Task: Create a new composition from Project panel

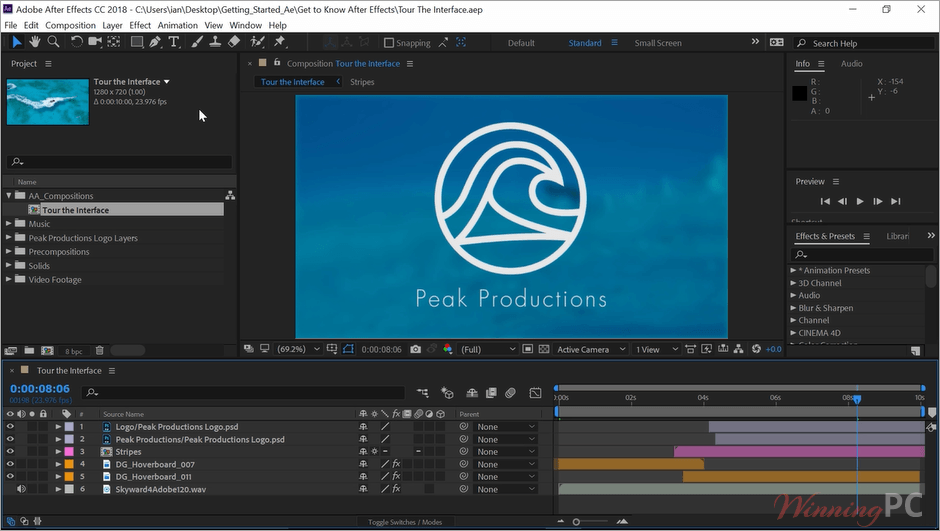Action: click(x=47, y=351)
